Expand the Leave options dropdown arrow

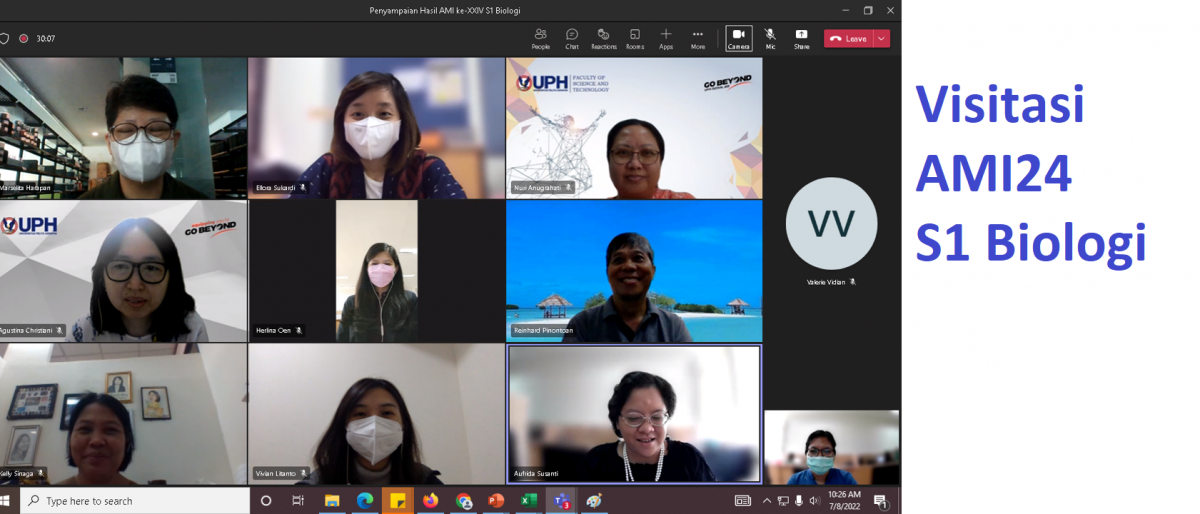[x=881, y=38]
